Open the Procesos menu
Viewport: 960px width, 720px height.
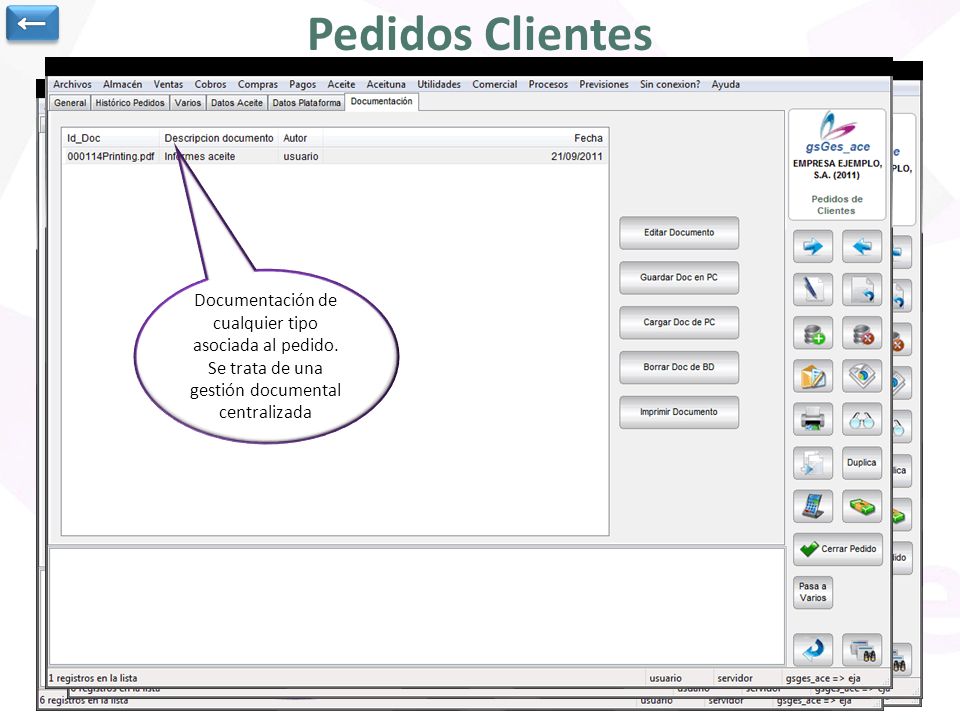548,84
